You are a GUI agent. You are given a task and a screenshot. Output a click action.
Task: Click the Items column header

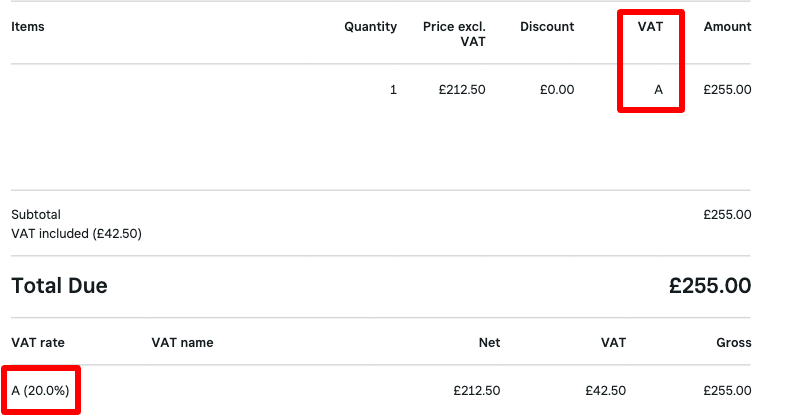coord(28,27)
